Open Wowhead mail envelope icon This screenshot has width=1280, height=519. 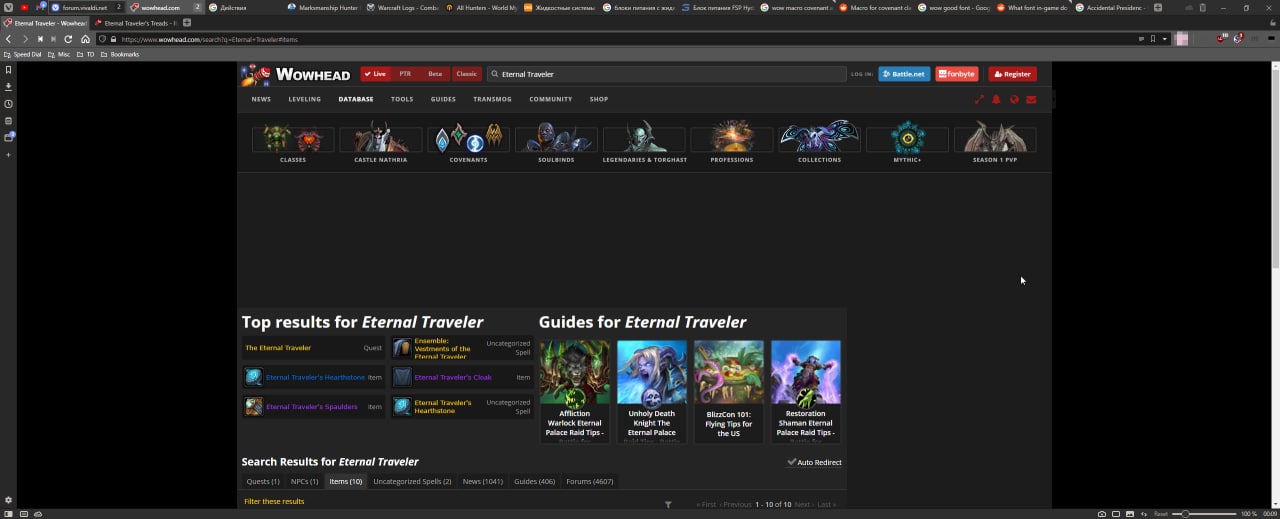pyautogui.click(x=1031, y=99)
